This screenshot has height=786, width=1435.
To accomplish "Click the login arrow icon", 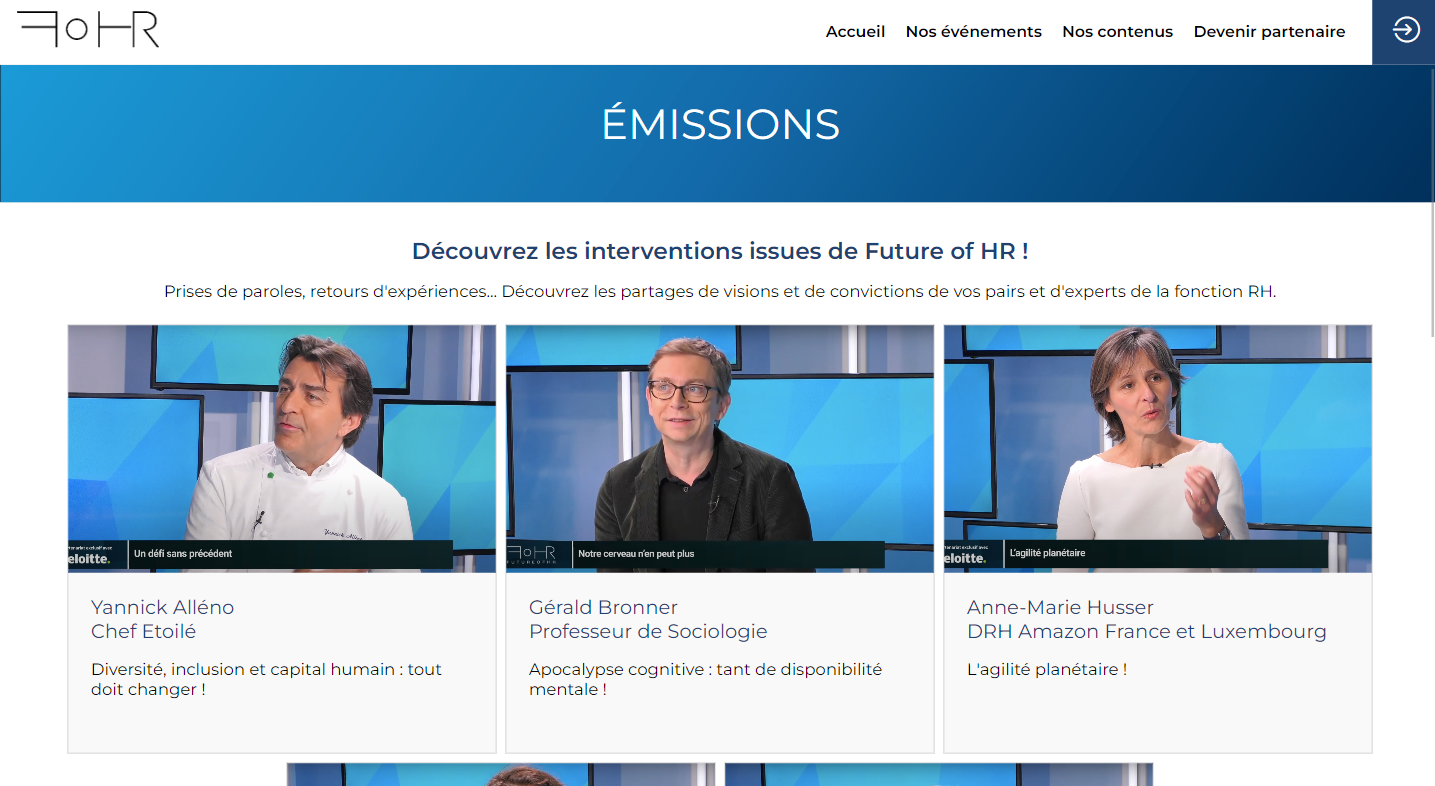I will (x=1405, y=31).
